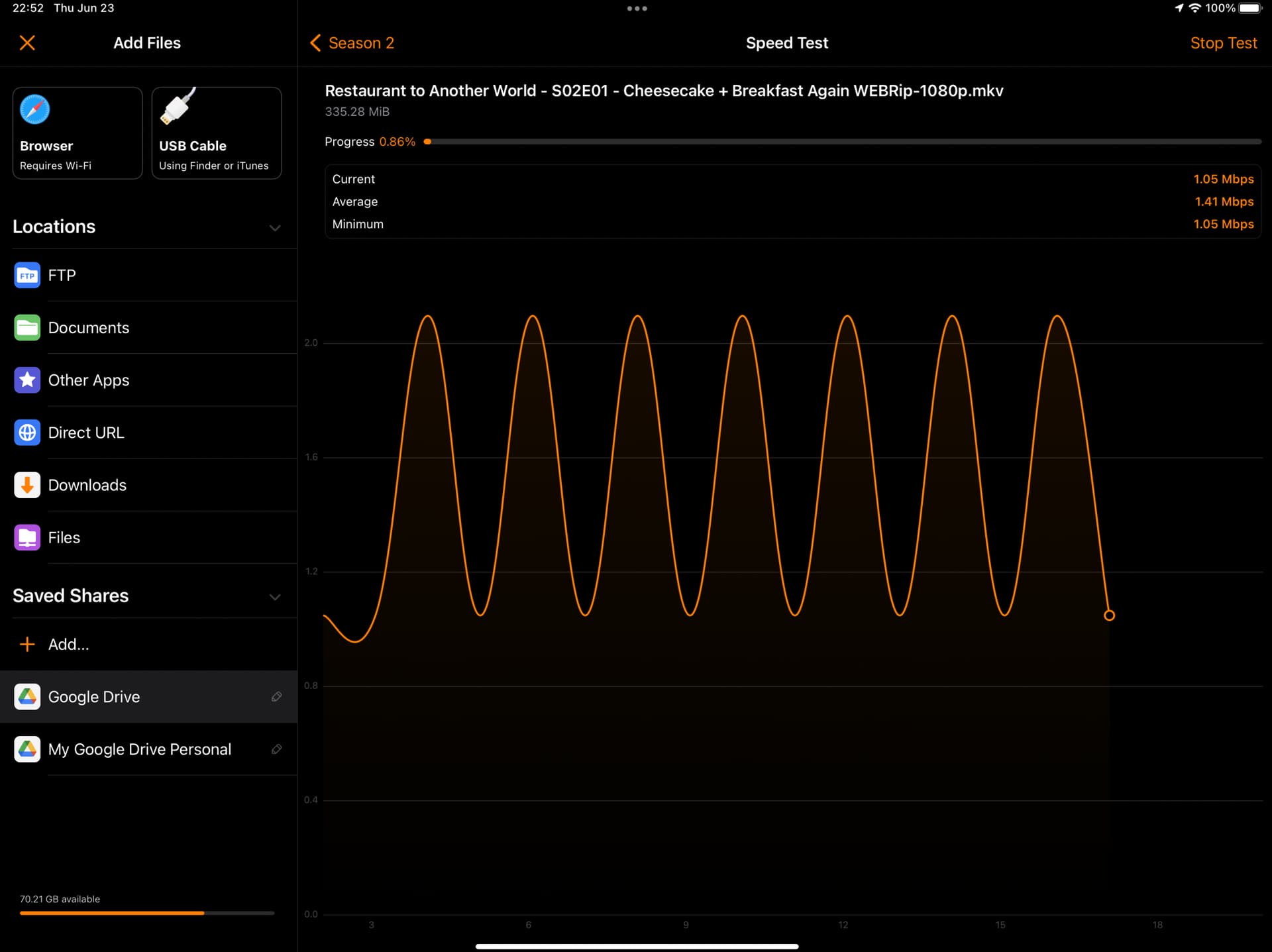Collapse the Saved Shares section
The image size is (1272, 952).
pos(275,596)
